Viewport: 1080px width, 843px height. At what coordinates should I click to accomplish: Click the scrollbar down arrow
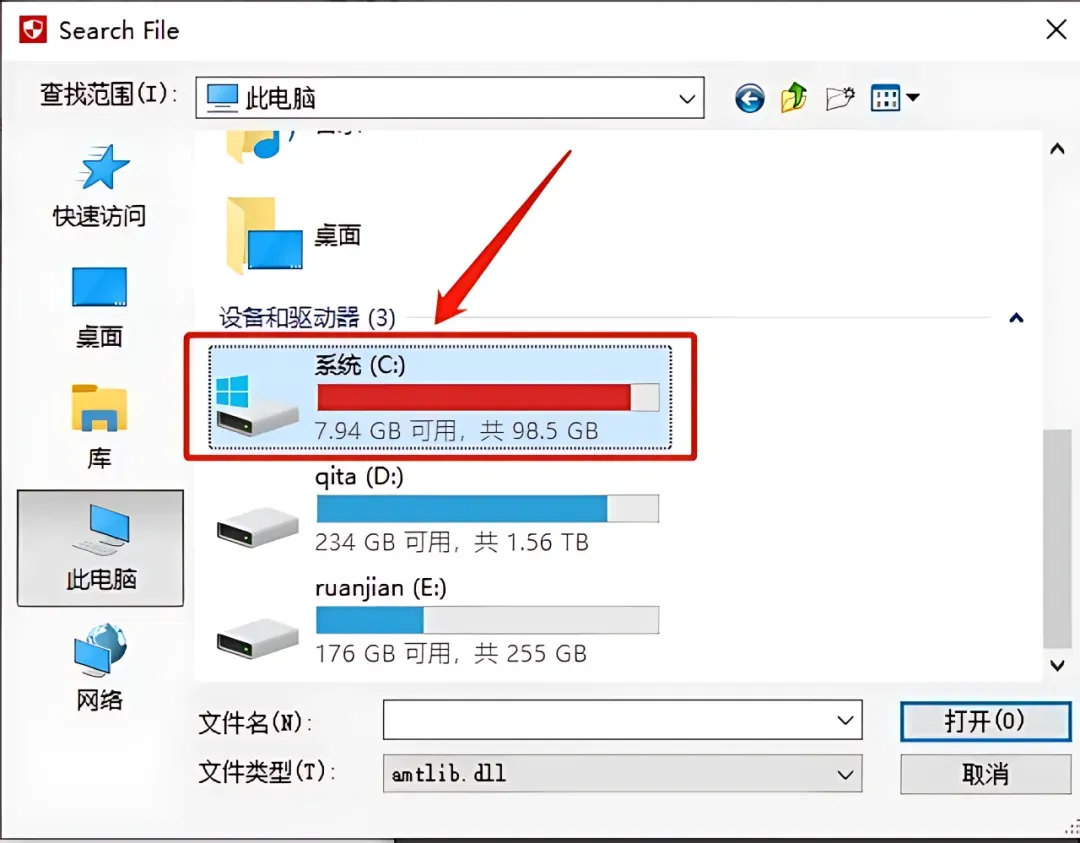pyautogui.click(x=1057, y=665)
